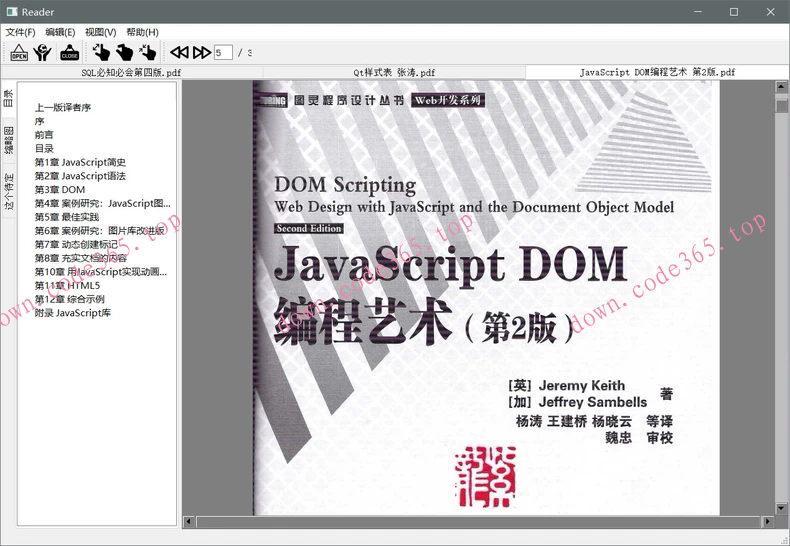
Task: Open 第3章 DOM in outline
Action: pos(59,189)
